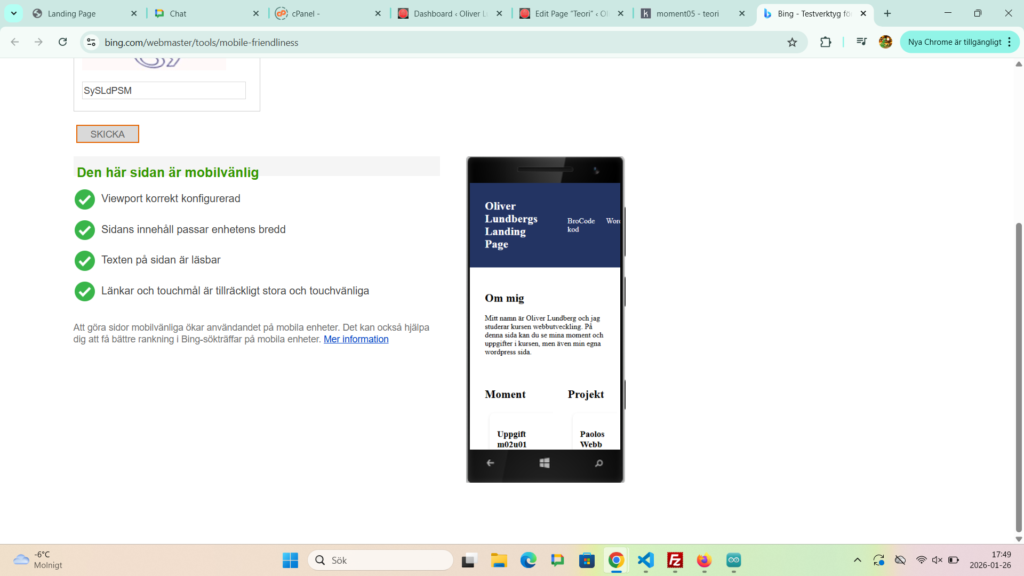Viewport: 1024px width, 576px height.
Task: Switch to the Landing Page tab
Action: [82, 14]
